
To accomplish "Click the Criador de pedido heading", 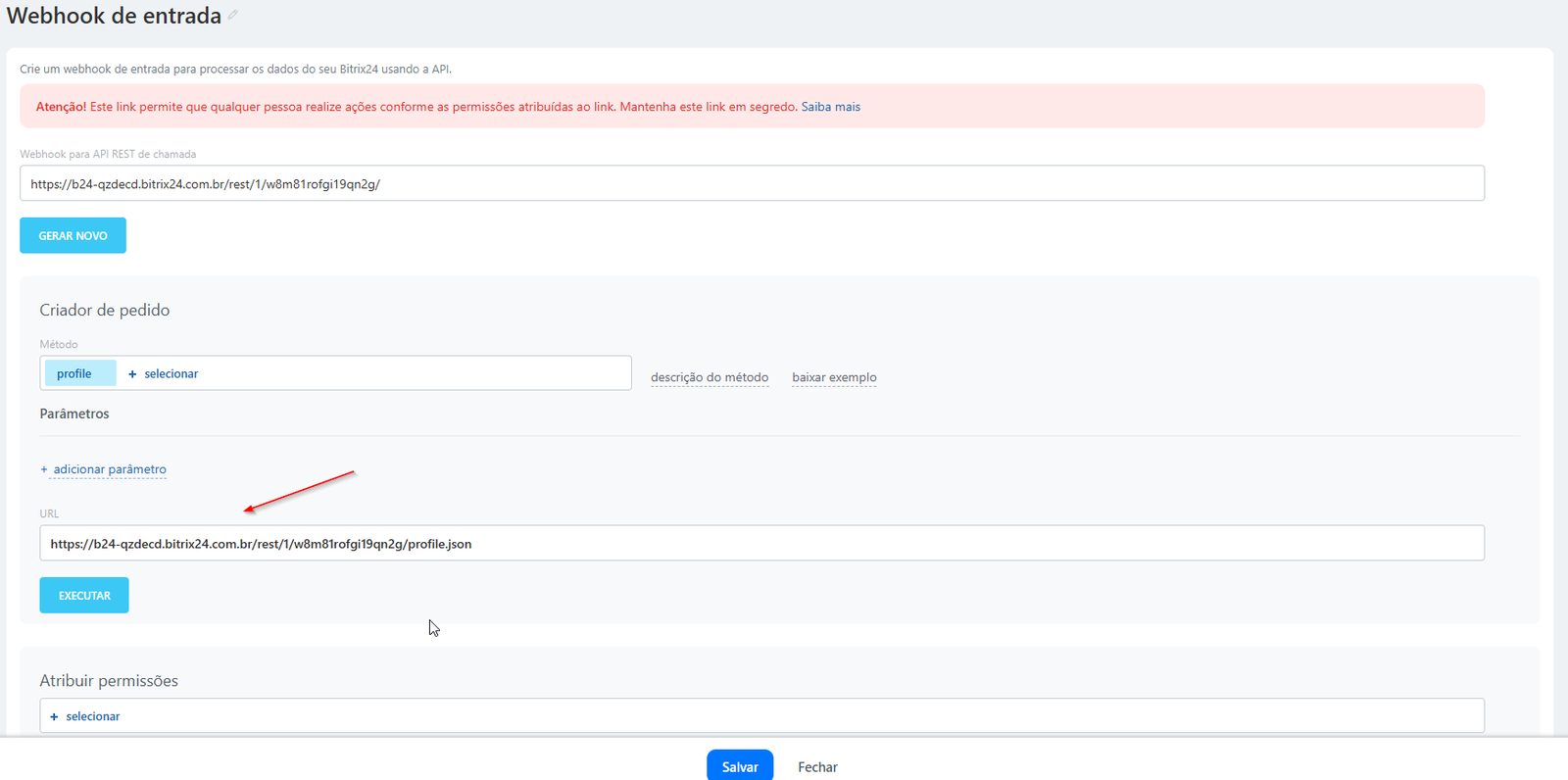I will (105, 310).
